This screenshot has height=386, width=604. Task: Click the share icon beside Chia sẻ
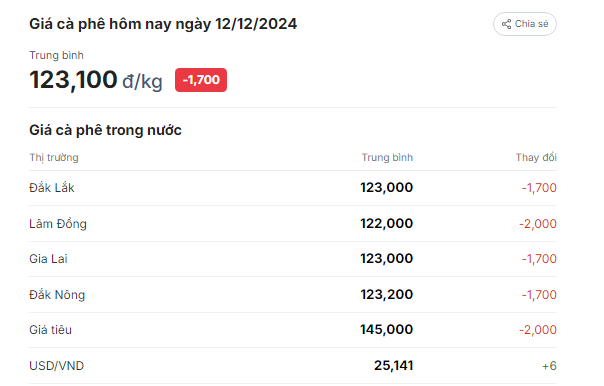tap(506, 24)
